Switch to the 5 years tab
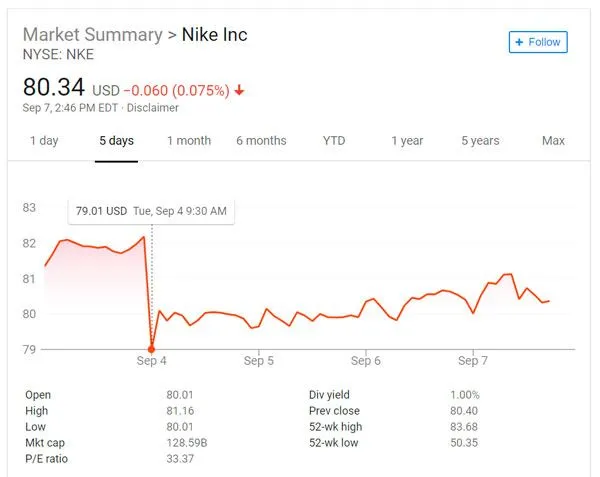 pyautogui.click(x=480, y=141)
